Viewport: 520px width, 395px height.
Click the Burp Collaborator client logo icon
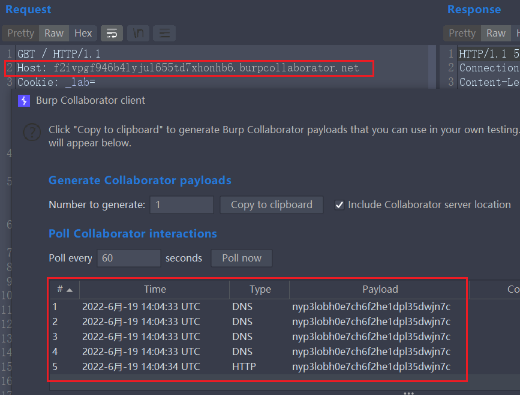pyautogui.click(x=24, y=101)
